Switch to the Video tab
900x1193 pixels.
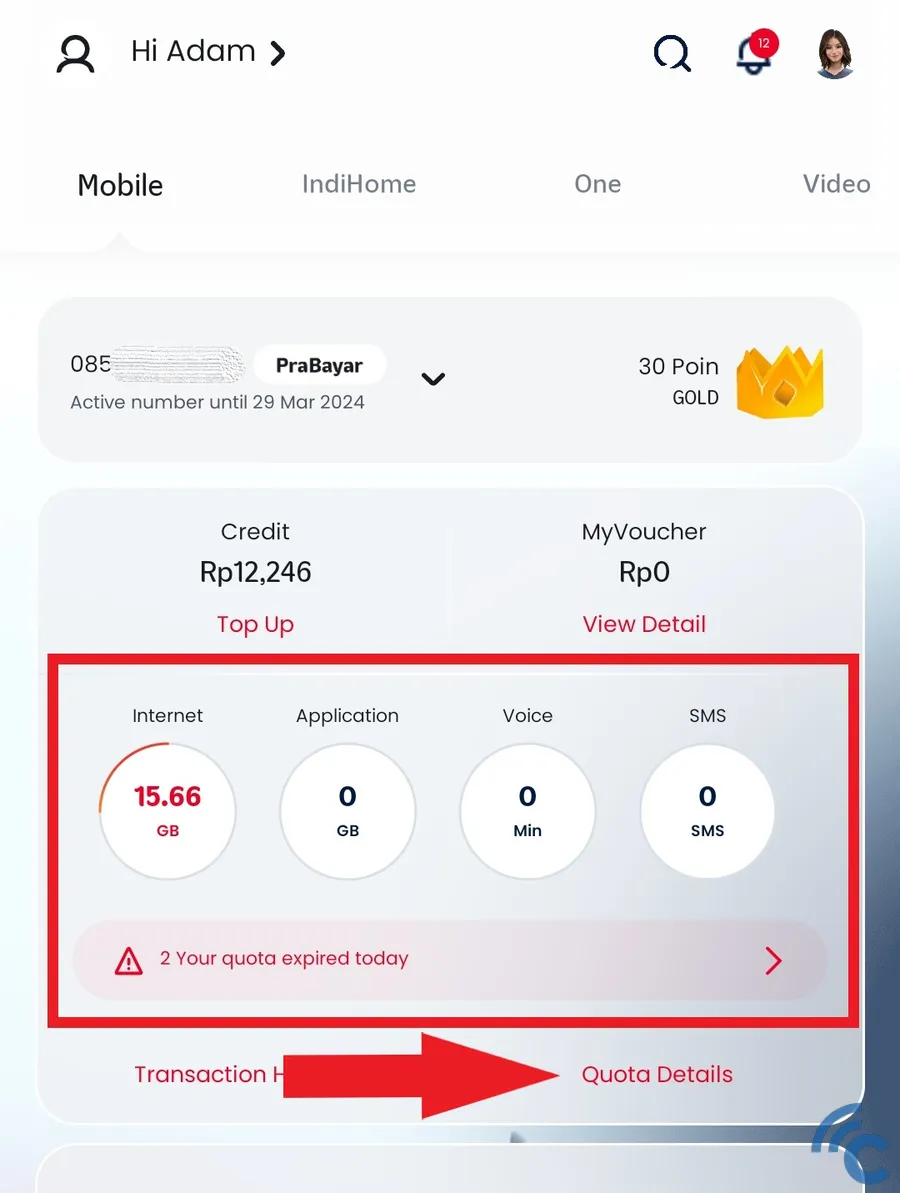(x=836, y=184)
